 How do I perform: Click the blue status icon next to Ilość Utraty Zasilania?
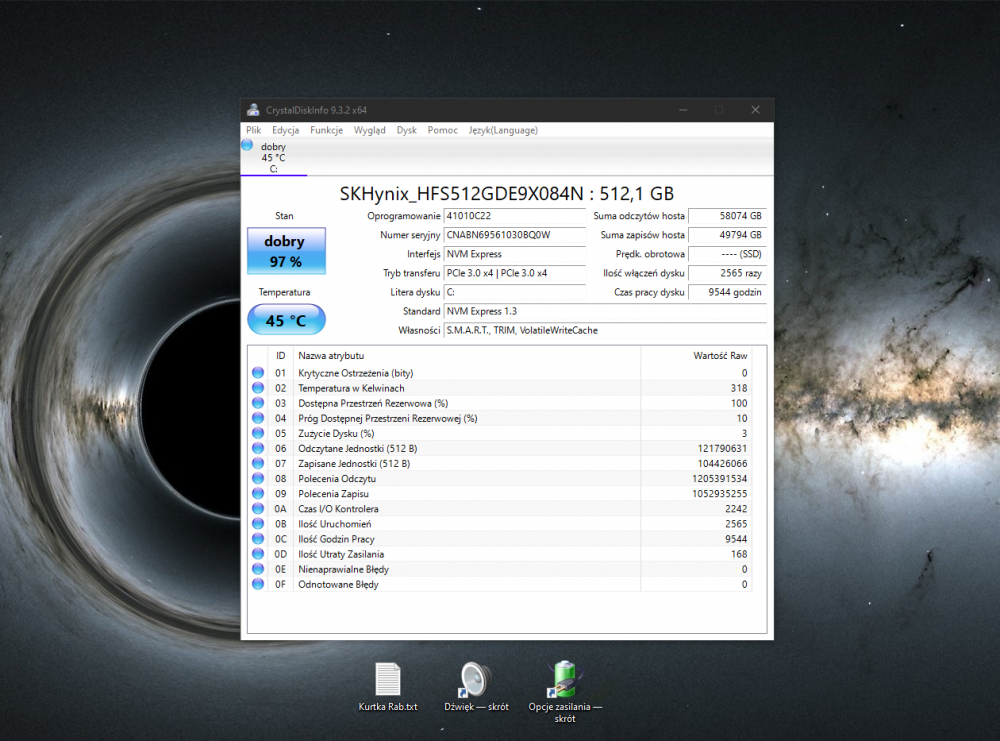point(258,553)
